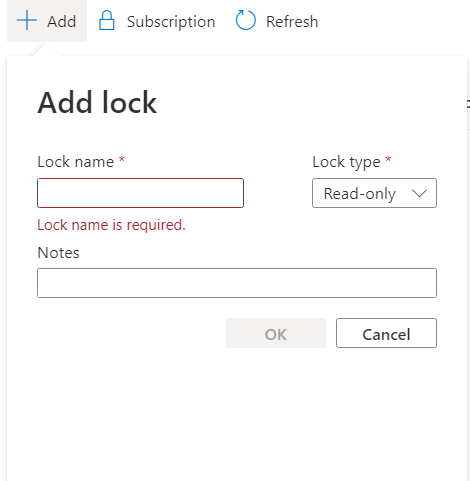The height and width of the screenshot is (481, 470).
Task: Focus the Notes text field
Action: tap(237, 283)
